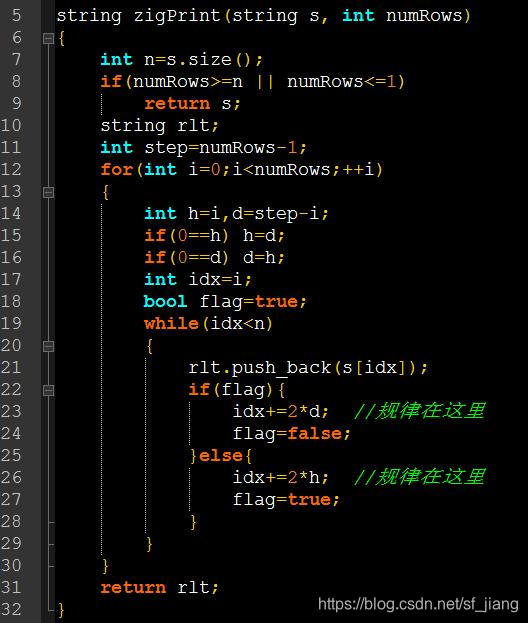528x623 pixels.
Task: Collapse the while-loop fold at line 20
Action: click(48, 346)
